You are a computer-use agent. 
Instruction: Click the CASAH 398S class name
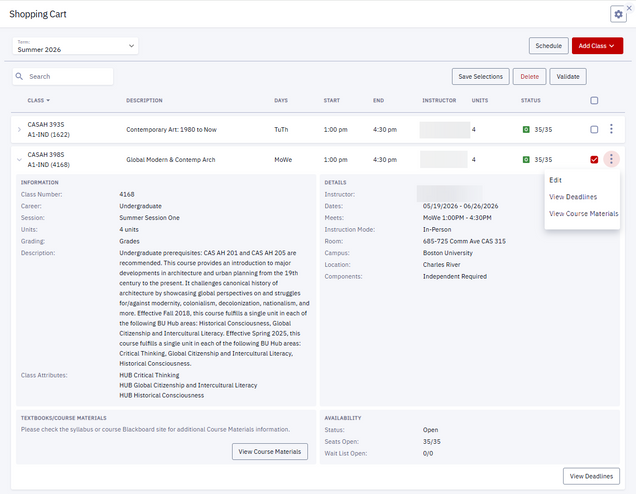46,155
